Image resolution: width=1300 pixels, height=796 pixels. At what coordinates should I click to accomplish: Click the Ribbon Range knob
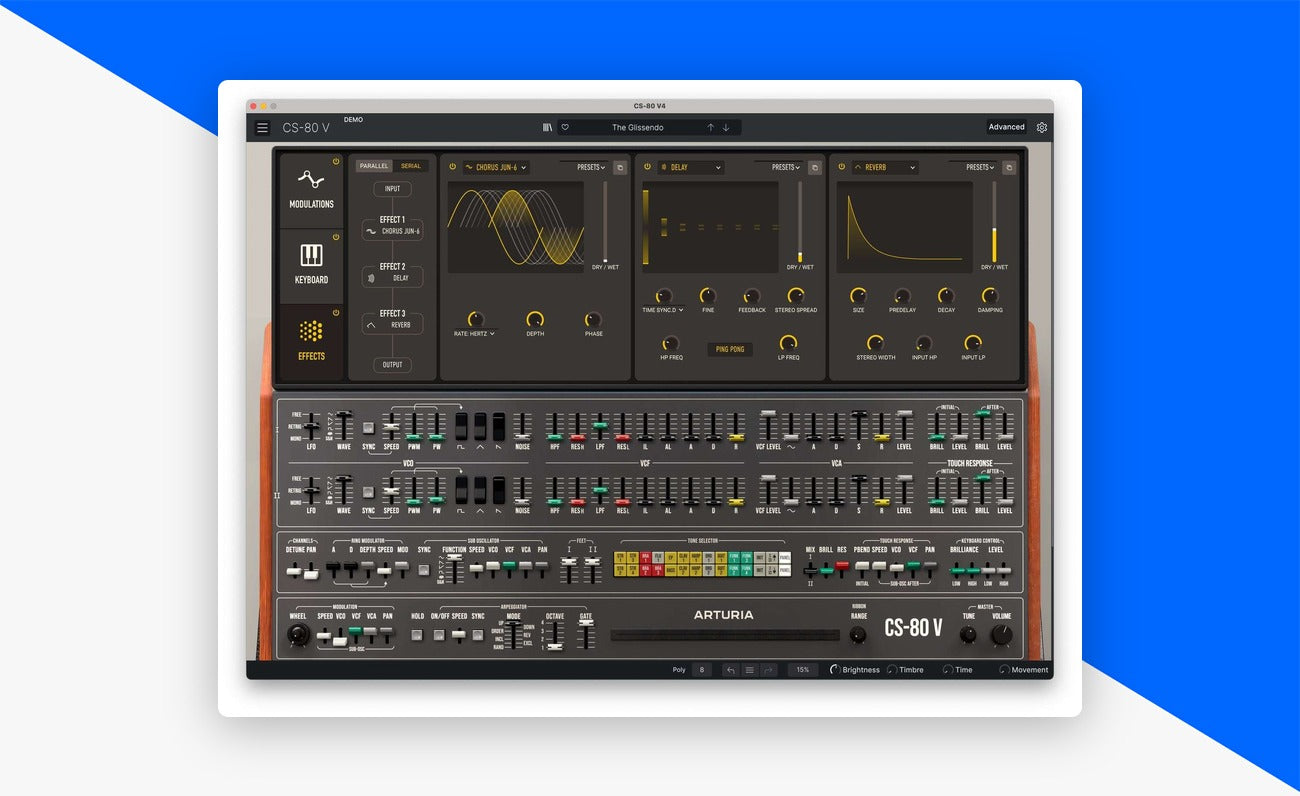coord(858,634)
